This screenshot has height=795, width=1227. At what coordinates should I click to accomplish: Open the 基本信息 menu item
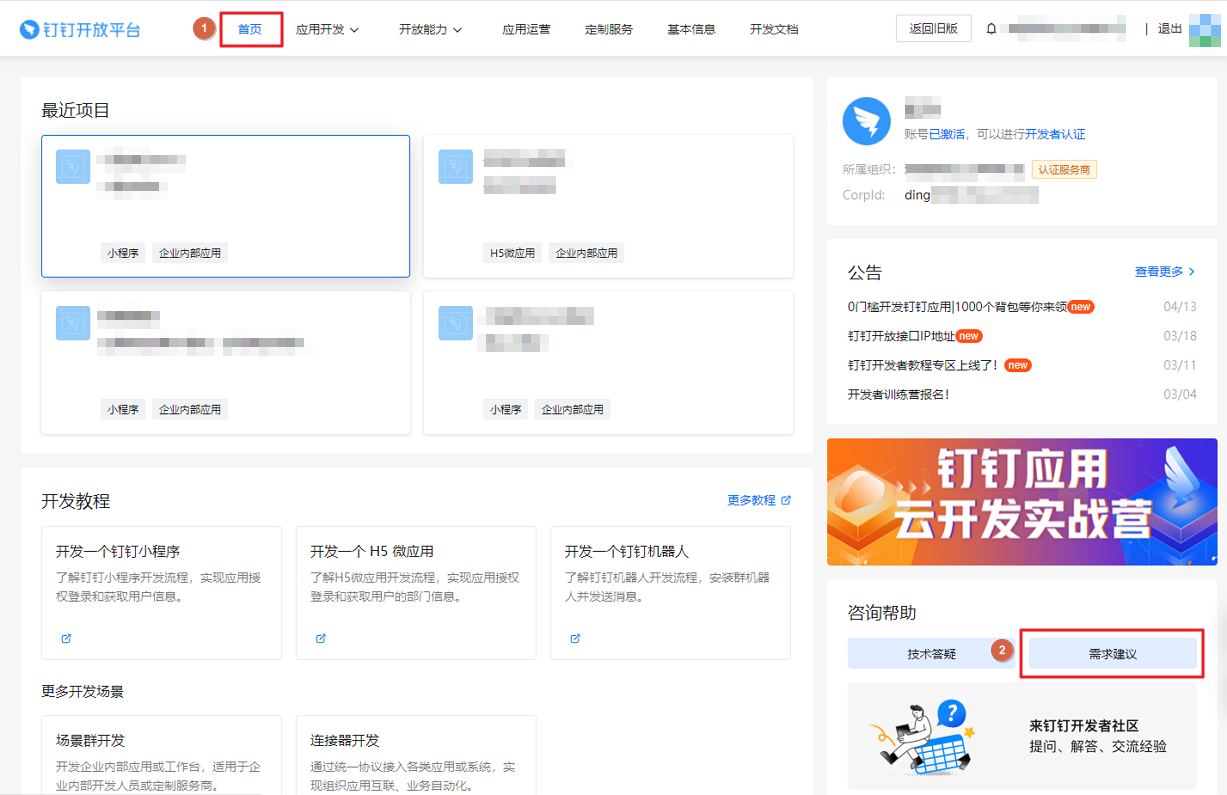691,29
